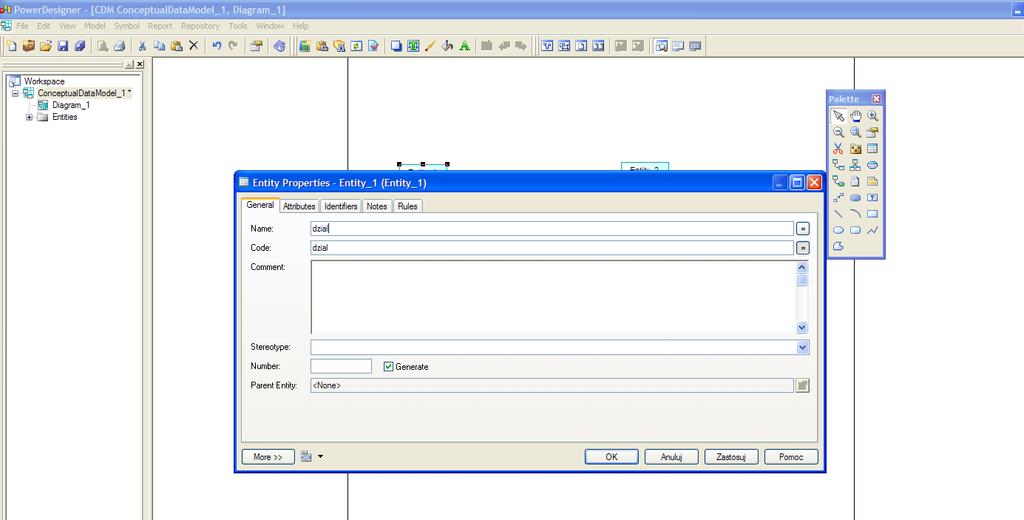Click the OK button
The height and width of the screenshot is (520, 1024).
point(611,457)
